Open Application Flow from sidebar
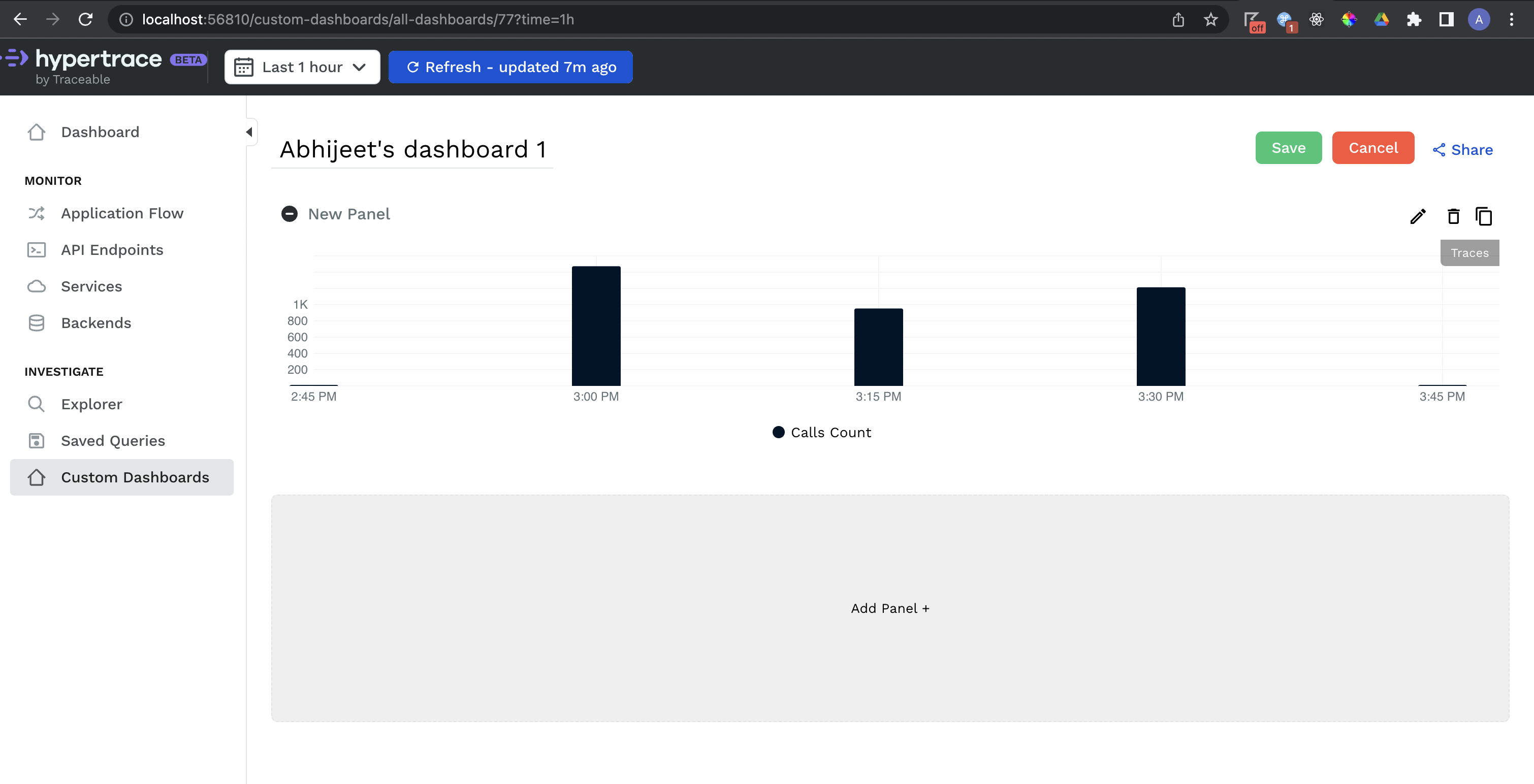The image size is (1534, 784). coord(122,213)
